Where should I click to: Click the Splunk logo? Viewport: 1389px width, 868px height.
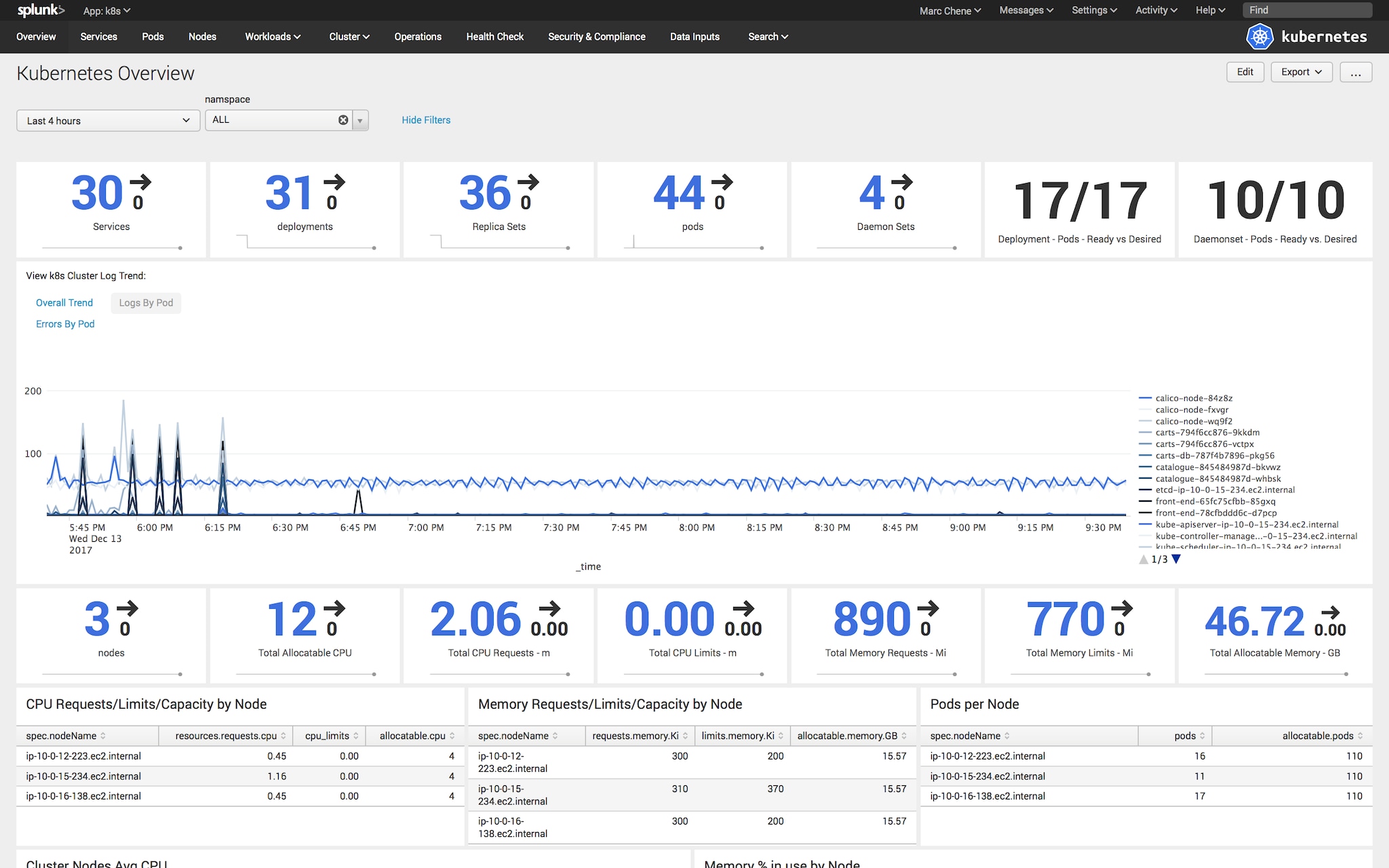(41, 10)
